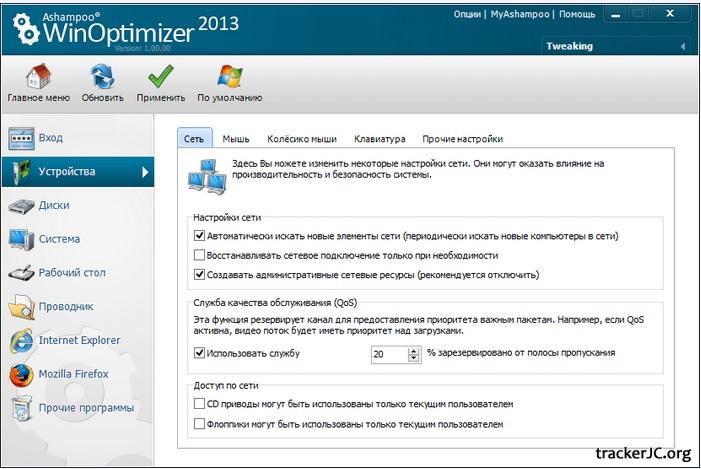Click Internet Explorer label in sidebar
The height and width of the screenshot is (469, 701).
[80, 340]
